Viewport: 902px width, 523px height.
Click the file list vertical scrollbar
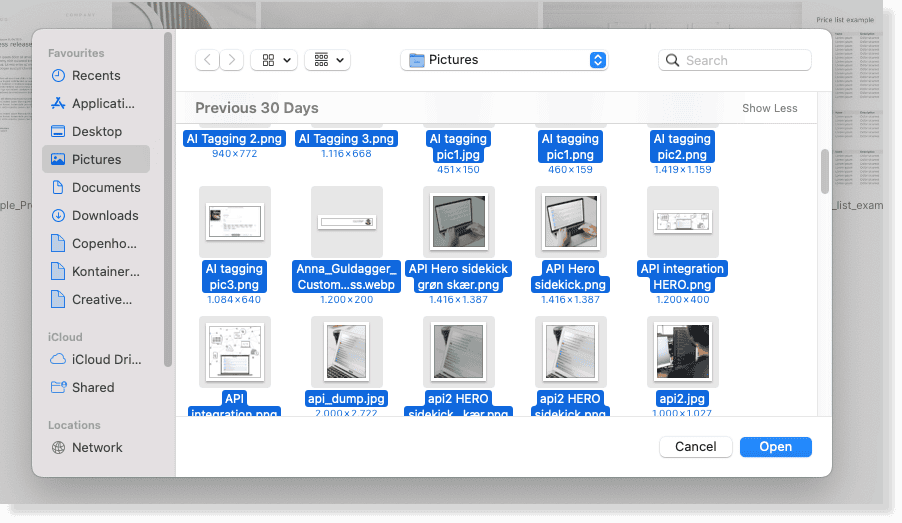(x=825, y=171)
